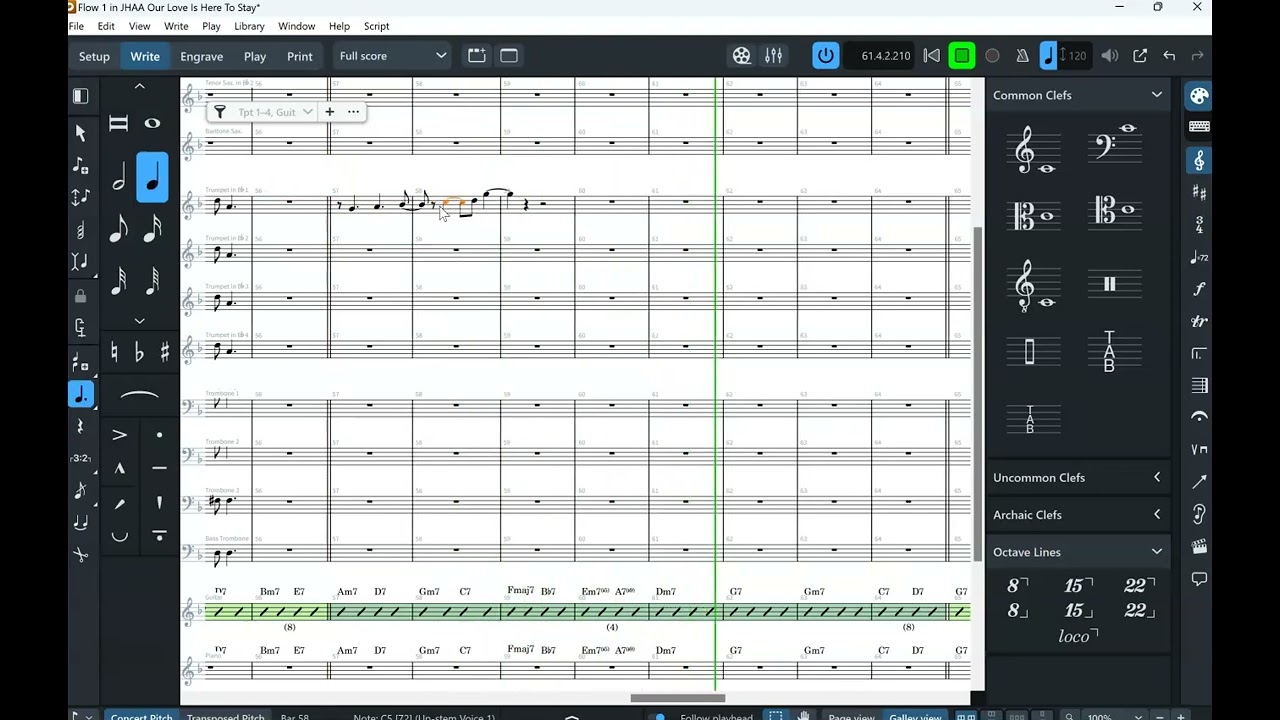Switch to Play mode
The height and width of the screenshot is (720, 1280).
click(x=255, y=57)
